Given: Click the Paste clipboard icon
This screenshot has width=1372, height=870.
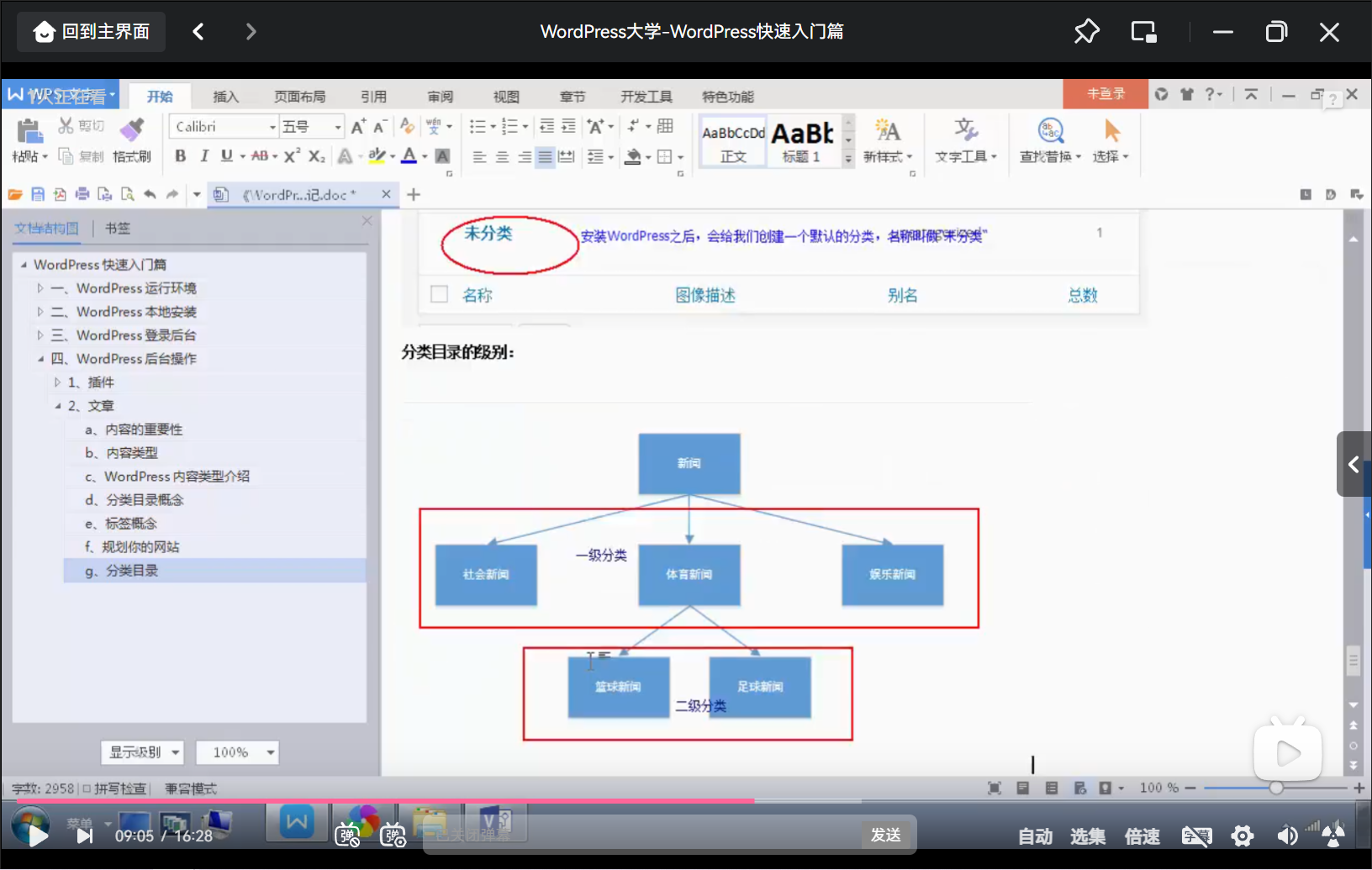Looking at the screenshot, I should pos(29,131).
